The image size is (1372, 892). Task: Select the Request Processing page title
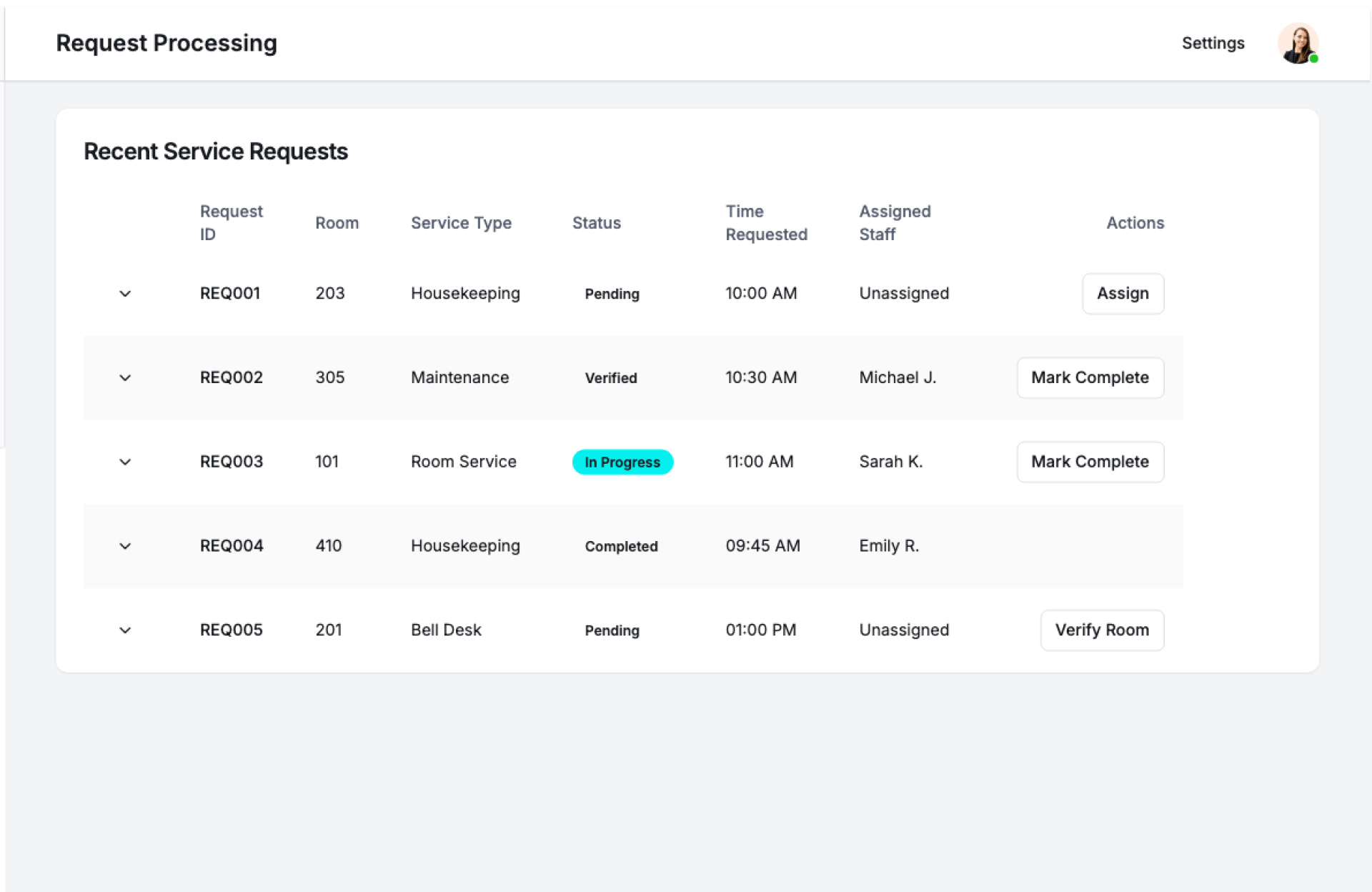166,44
